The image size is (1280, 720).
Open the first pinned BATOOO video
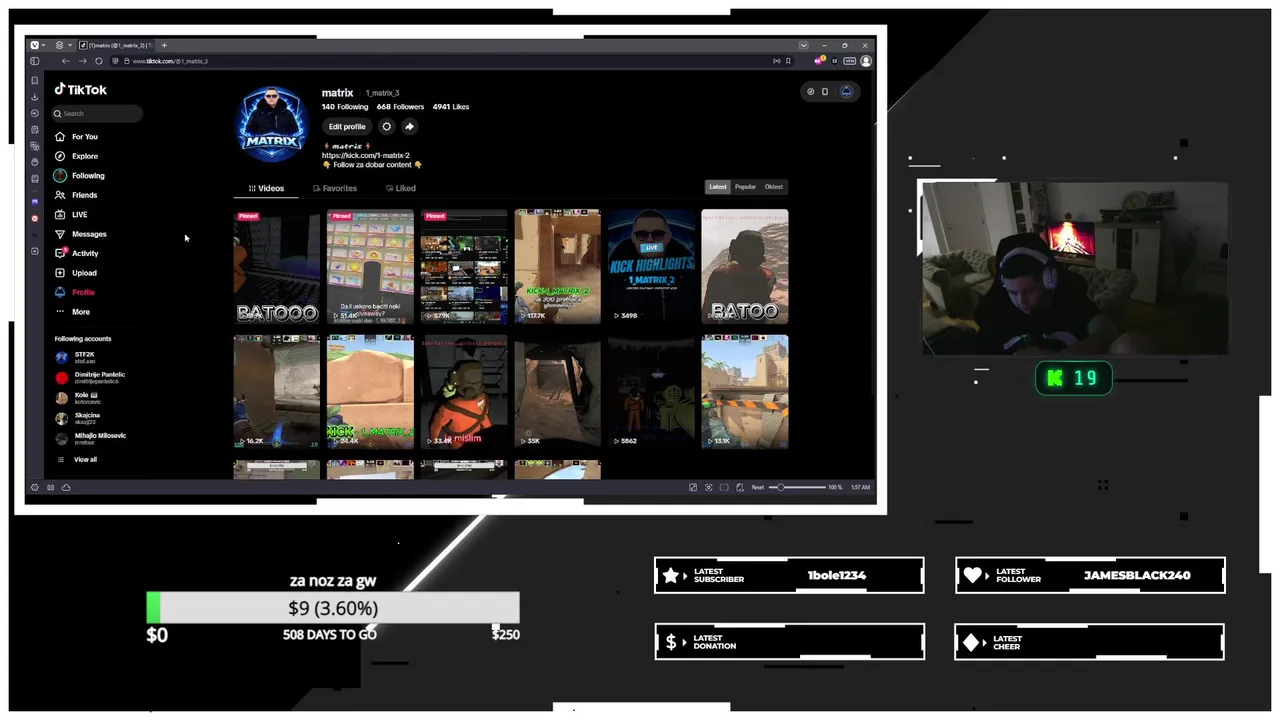(x=277, y=267)
